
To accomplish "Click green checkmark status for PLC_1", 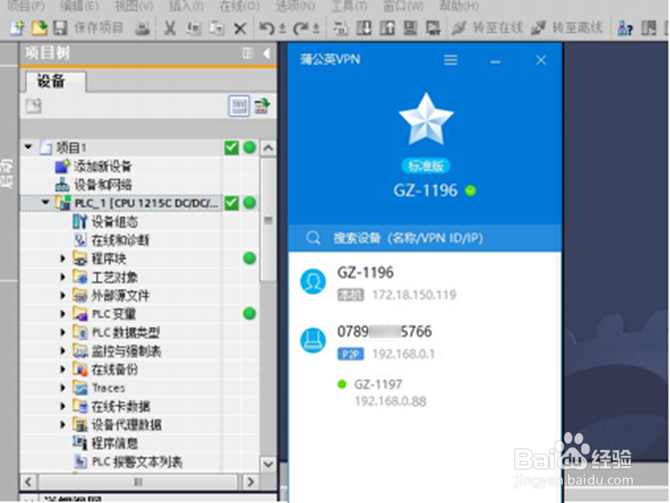I will pos(231,203).
